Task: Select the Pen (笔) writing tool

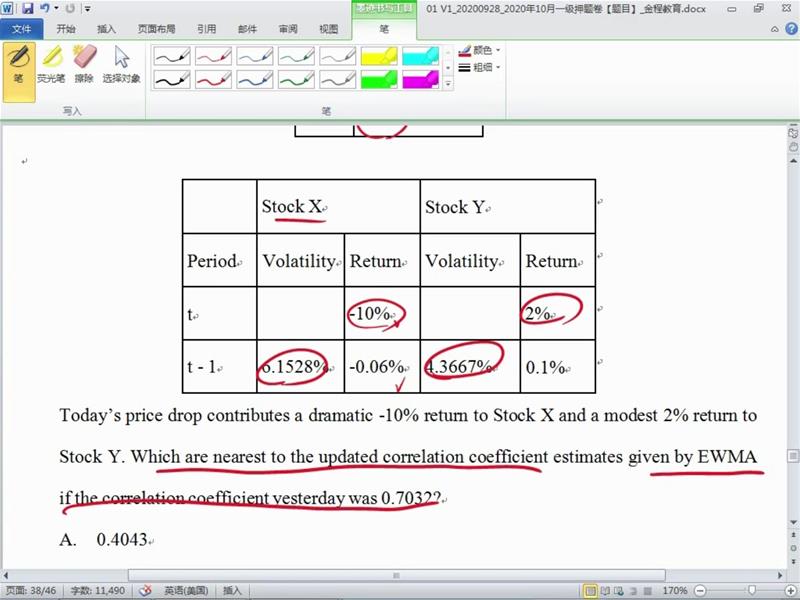Action: 19,72
